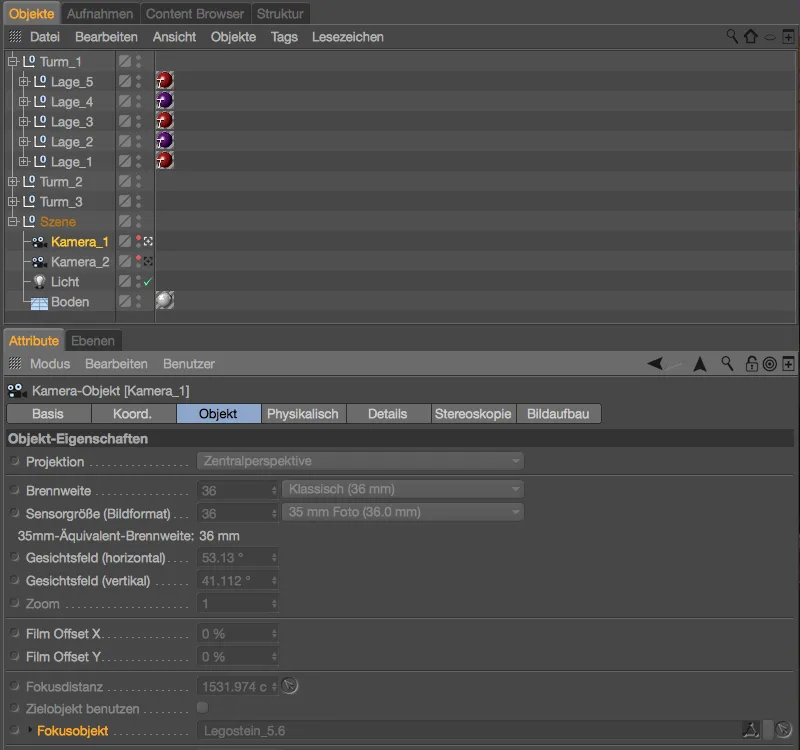Open the Tags menu
Viewport: 800px width, 750px height.
point(284,36)
